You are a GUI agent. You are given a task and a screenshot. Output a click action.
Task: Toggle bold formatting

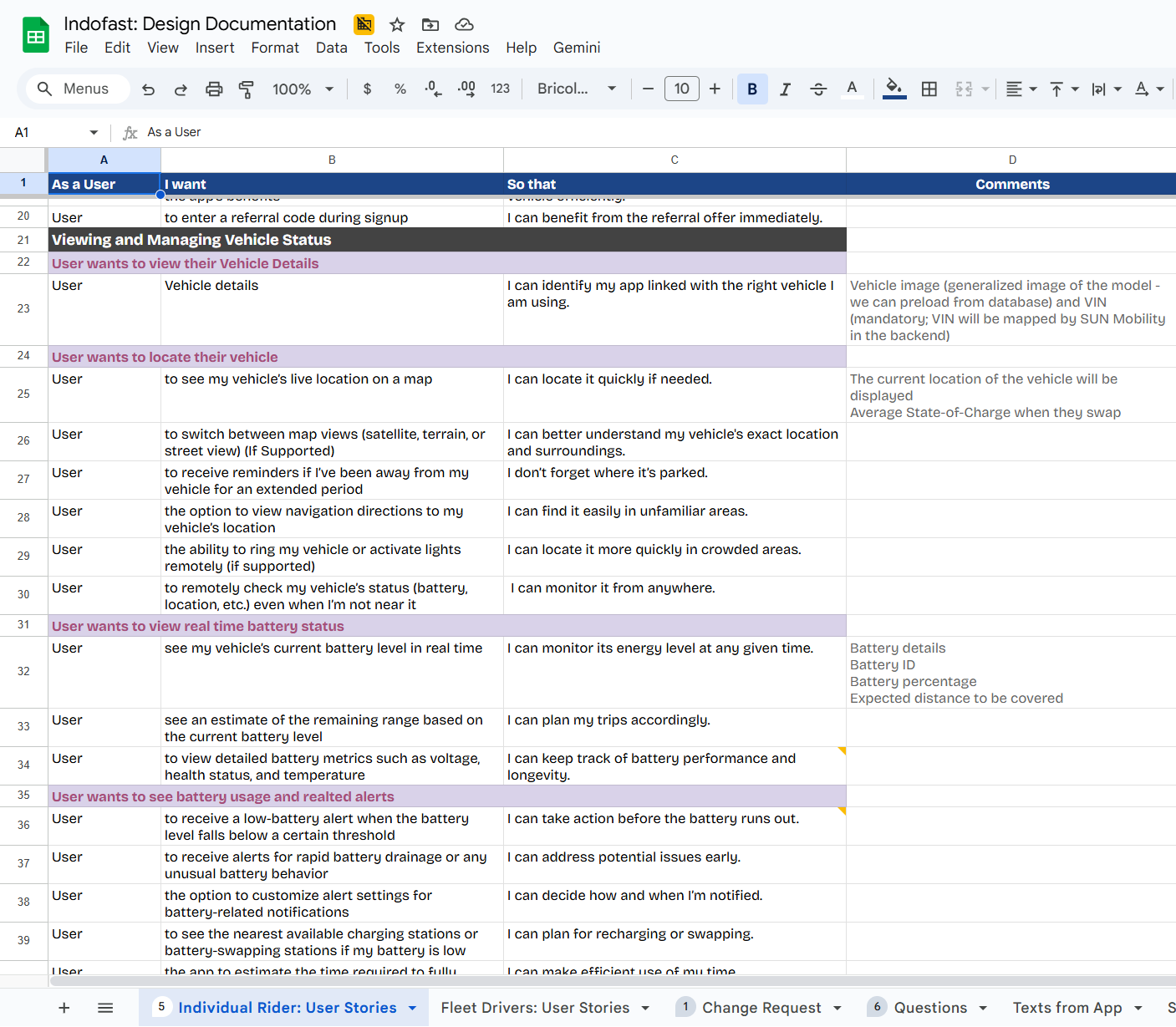(x=752, y=89)
